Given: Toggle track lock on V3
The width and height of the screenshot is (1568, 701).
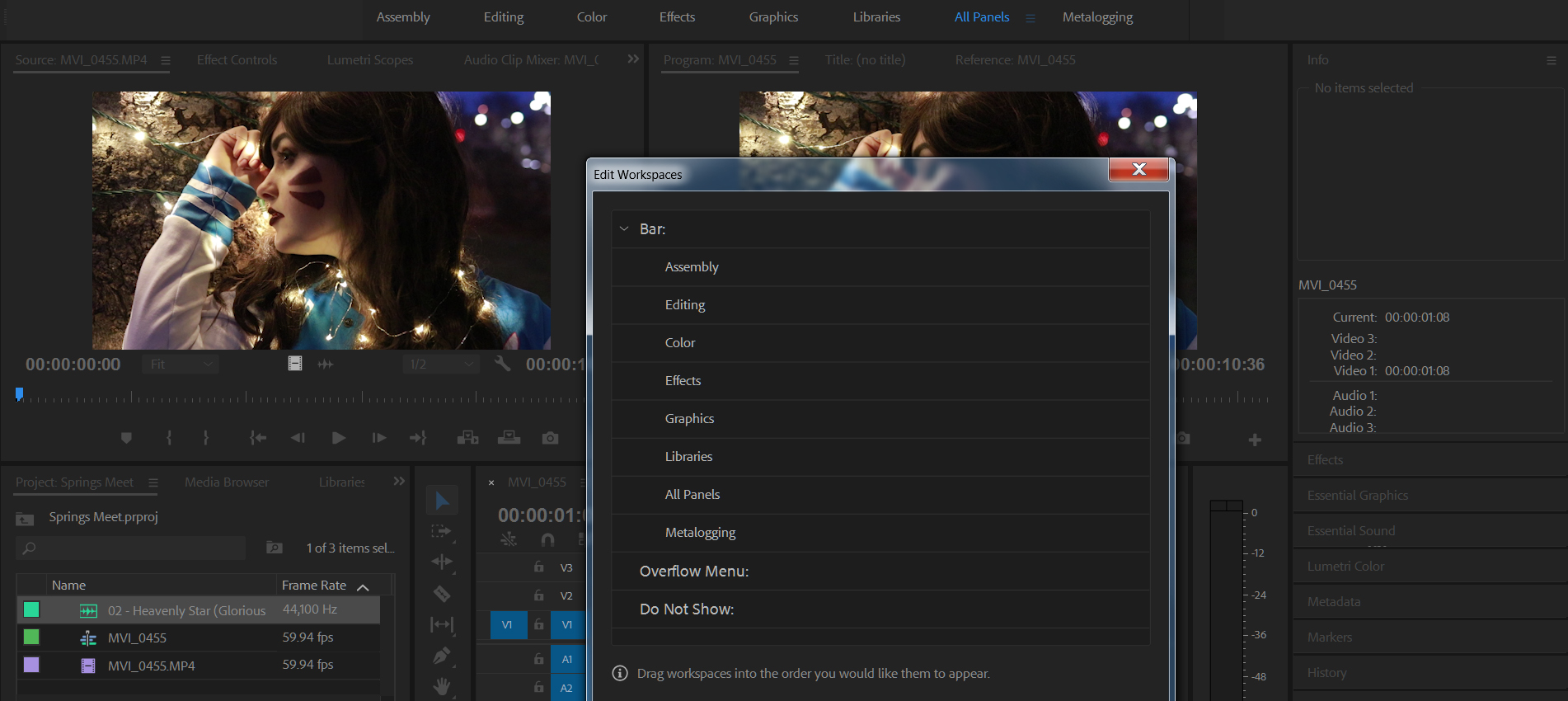Looking at the screenshot, I should pyautogui.click(x=538, y=567).
